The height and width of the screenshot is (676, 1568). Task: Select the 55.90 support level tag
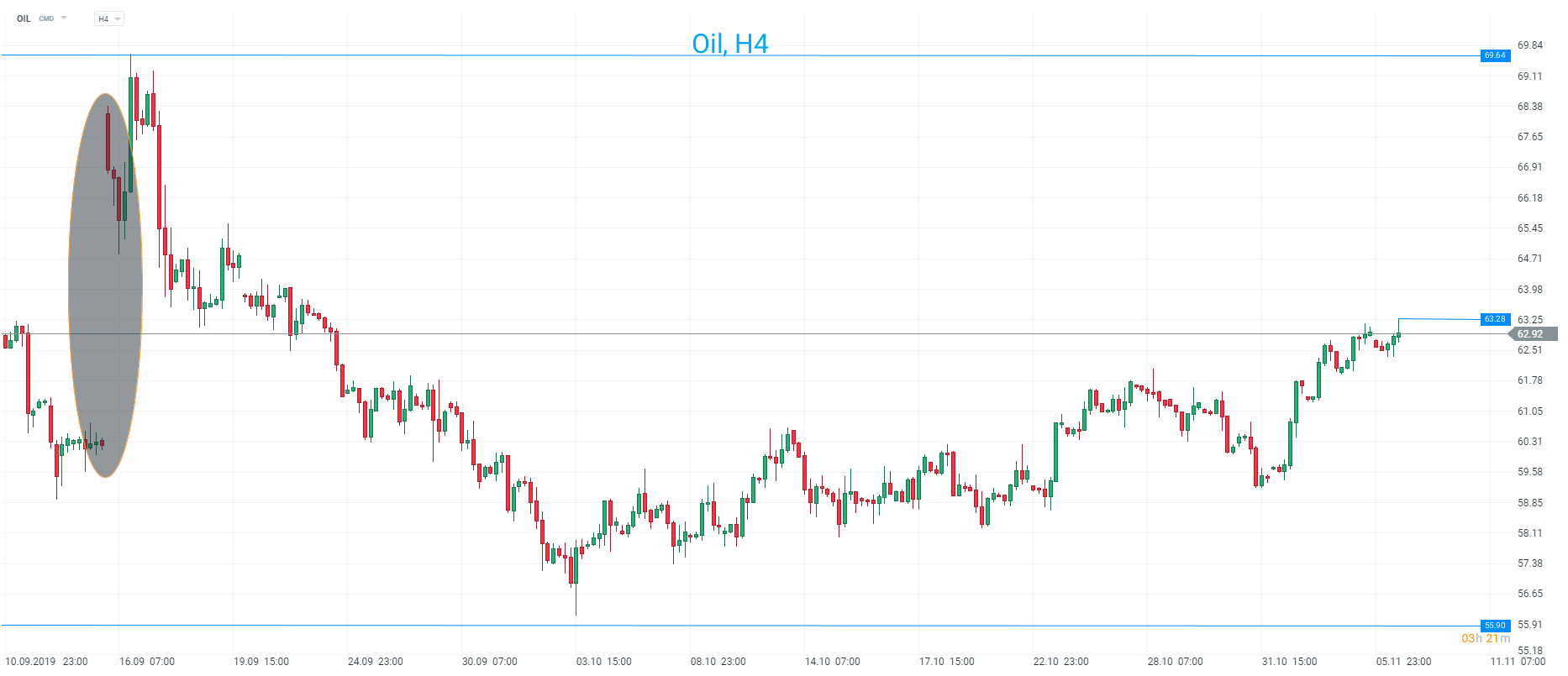(1495, 626)
